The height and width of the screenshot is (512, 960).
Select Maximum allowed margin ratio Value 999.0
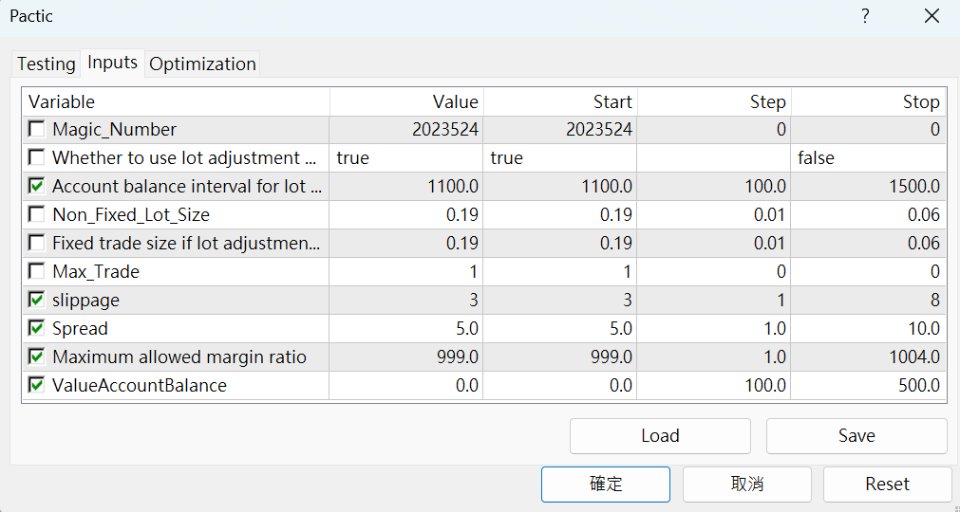click(x=407, y=357)
